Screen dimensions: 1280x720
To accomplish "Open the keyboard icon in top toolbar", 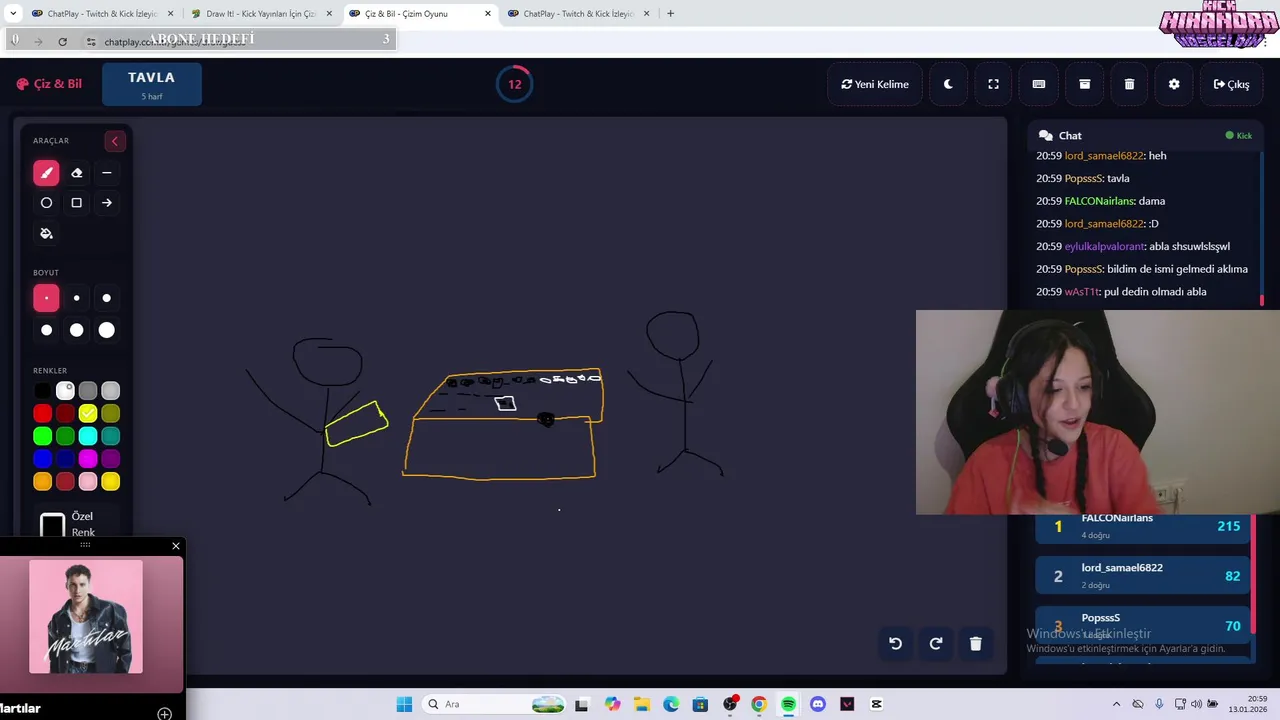I will pyautogui.click(x=1039, y=84).
